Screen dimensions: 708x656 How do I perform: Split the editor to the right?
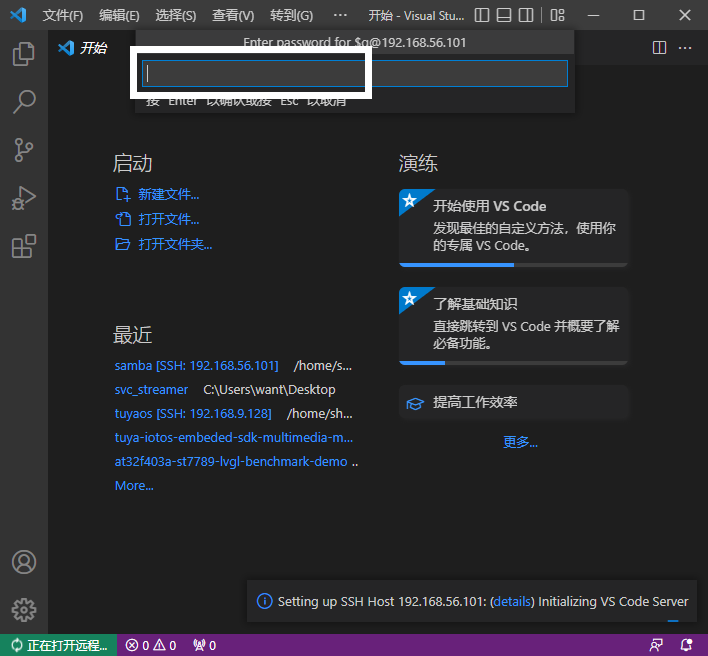pyautogui.click(x=659, y=47)
